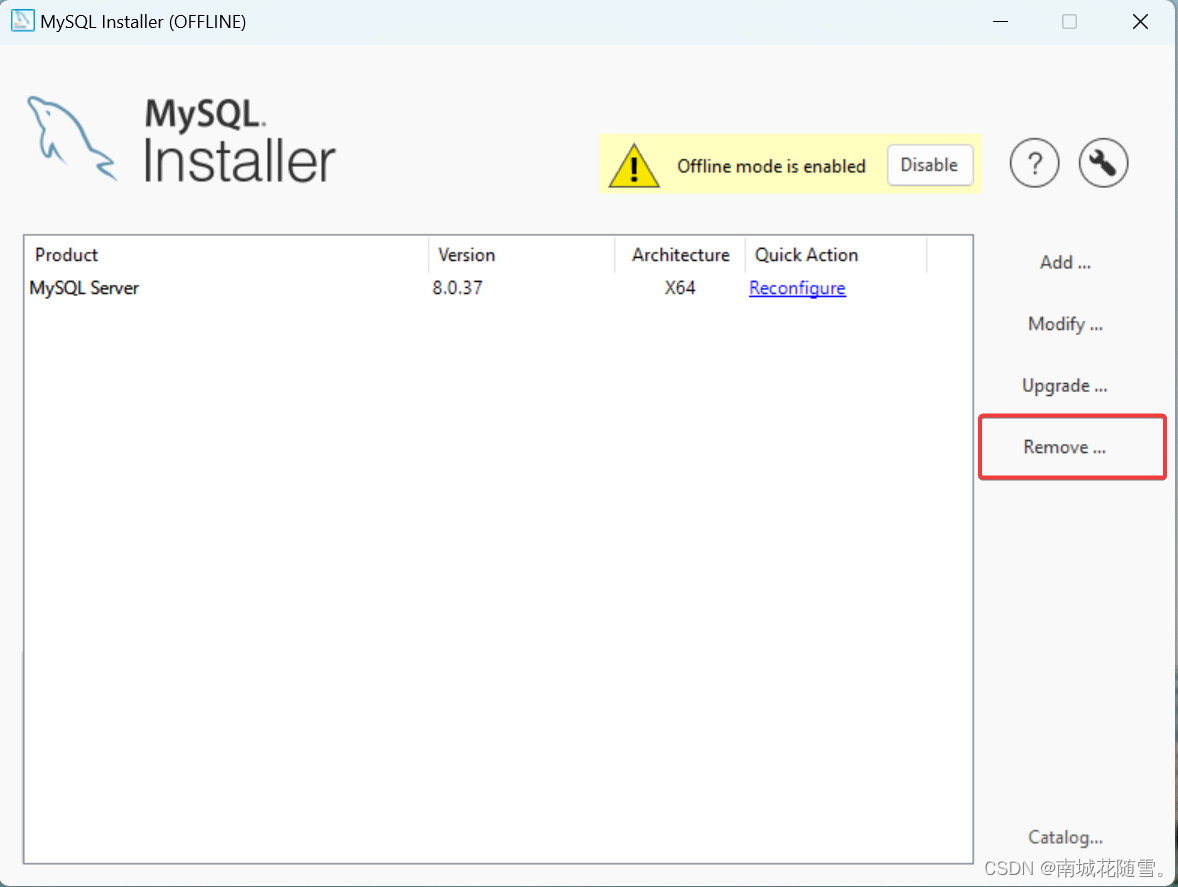1178x887 pixels.
Task: Click the X64 architecture cell
Action: (x=679, y=288)
